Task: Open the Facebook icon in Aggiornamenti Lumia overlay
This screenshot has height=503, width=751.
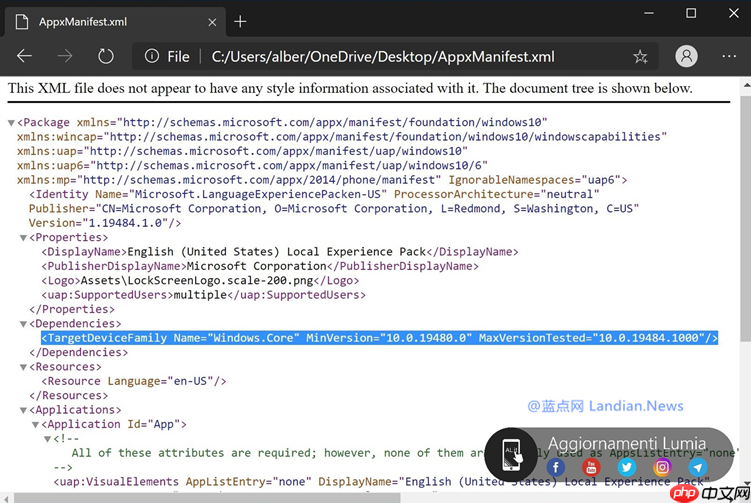Action: (x=556, y=467)
